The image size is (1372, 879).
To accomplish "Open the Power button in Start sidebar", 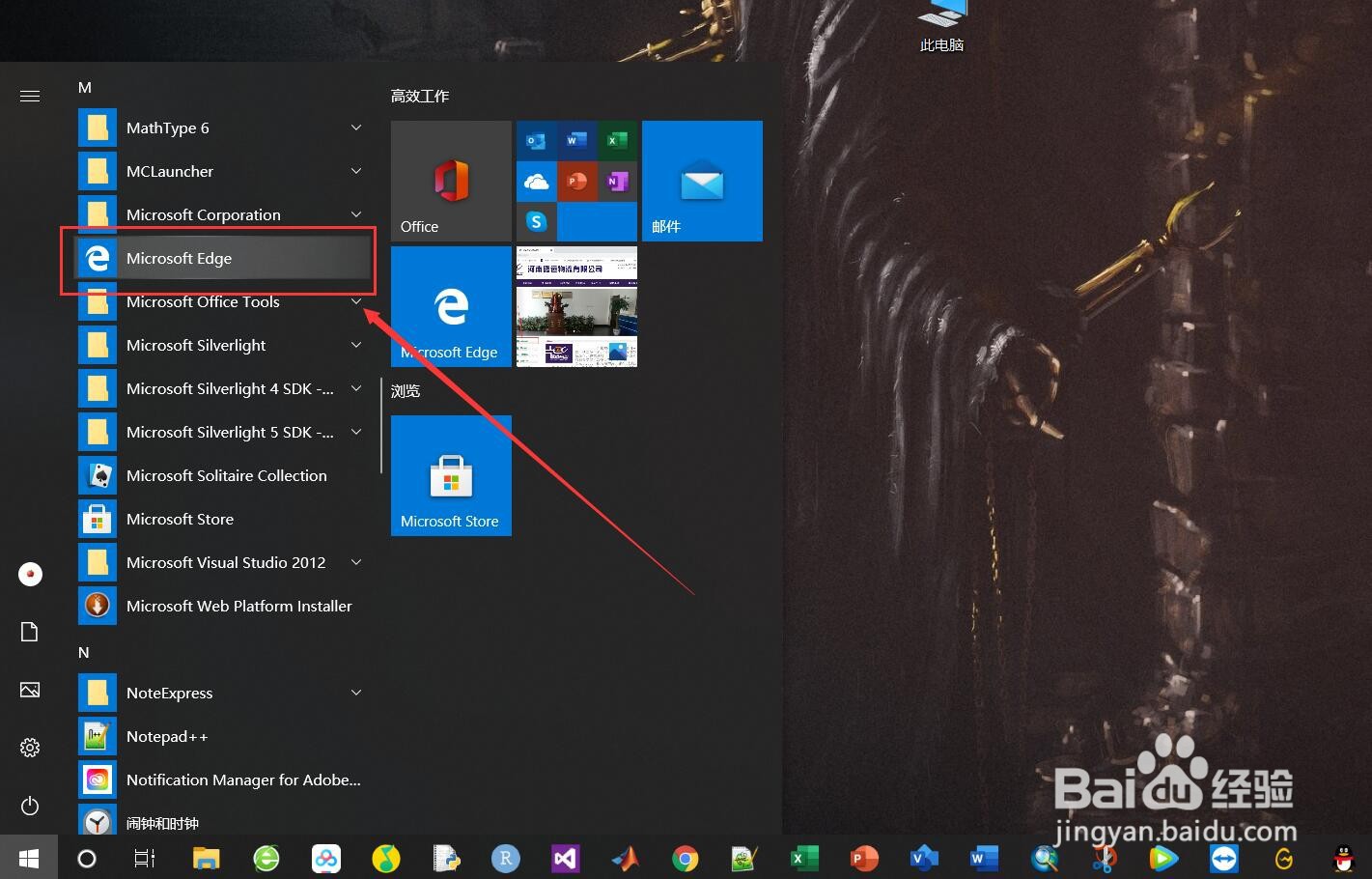I will [x=30, y=806].
